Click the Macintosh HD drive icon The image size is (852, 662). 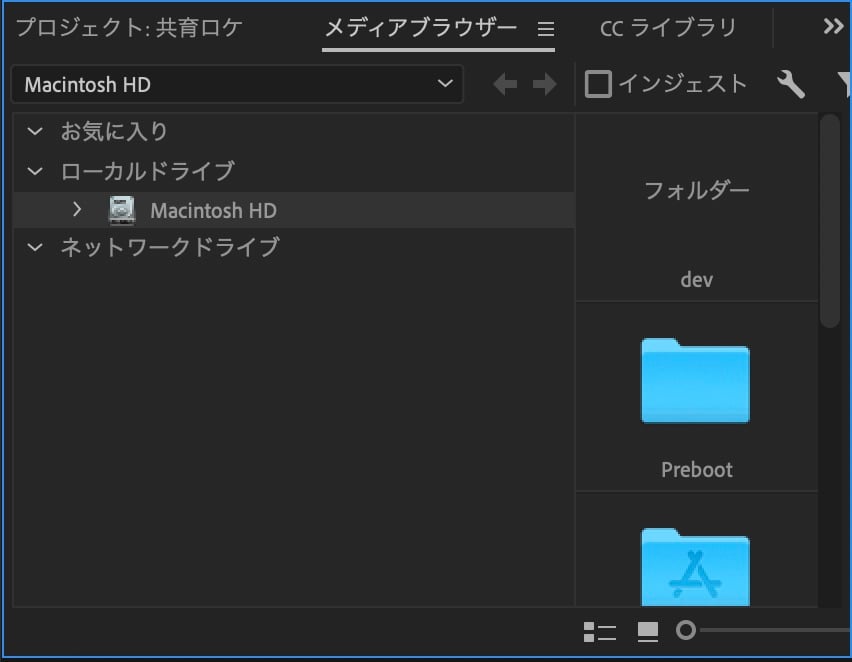[x=122, y=210]
